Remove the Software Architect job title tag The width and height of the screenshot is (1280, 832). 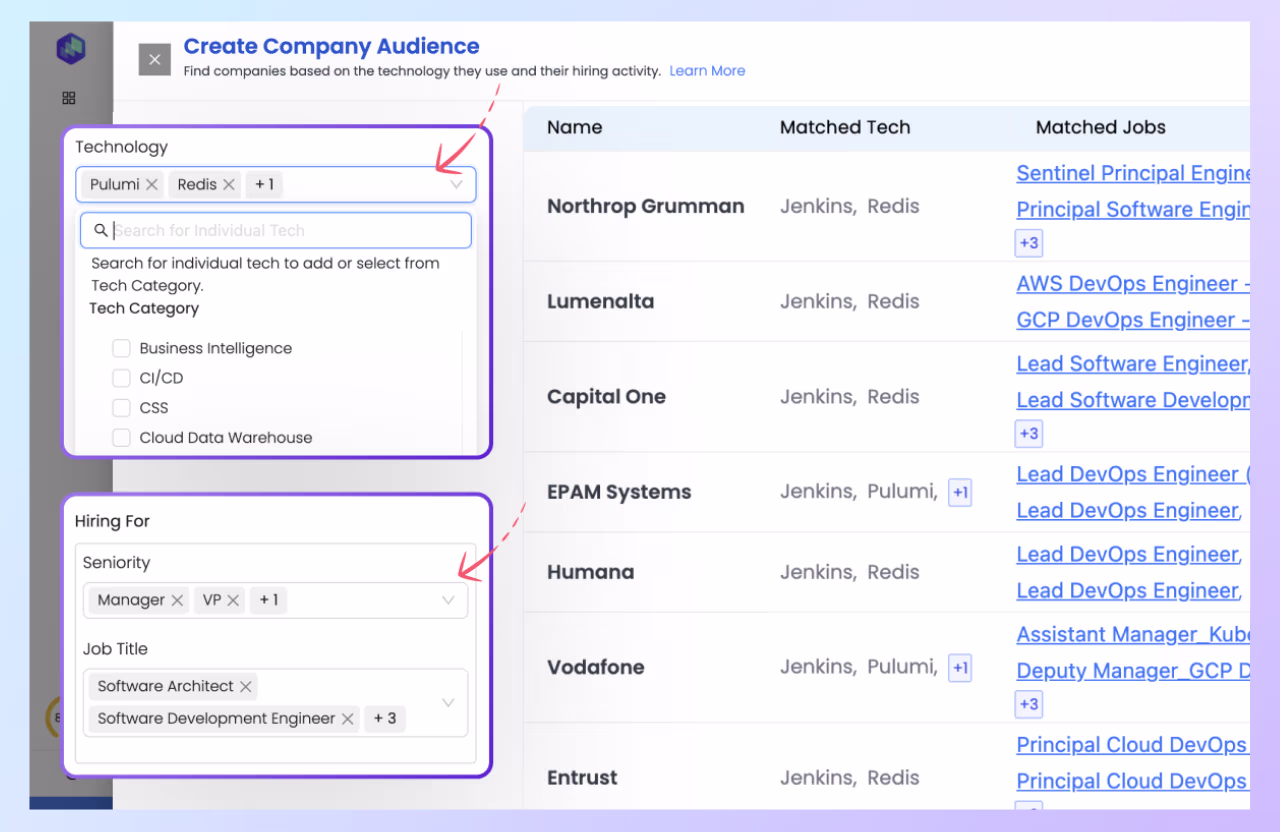pyautogui.click(x=246, y=686)
